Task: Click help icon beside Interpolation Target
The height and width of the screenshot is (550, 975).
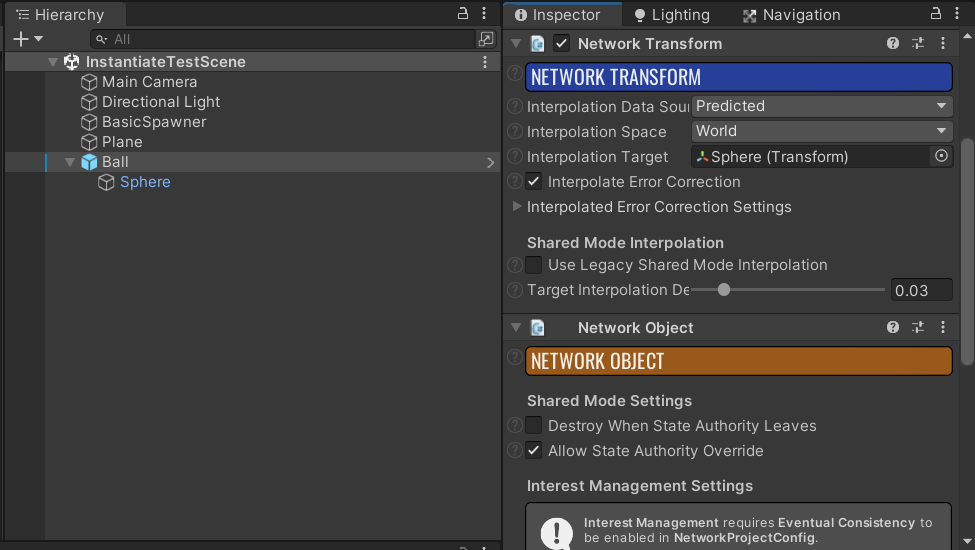Action: tap(515, 156)
